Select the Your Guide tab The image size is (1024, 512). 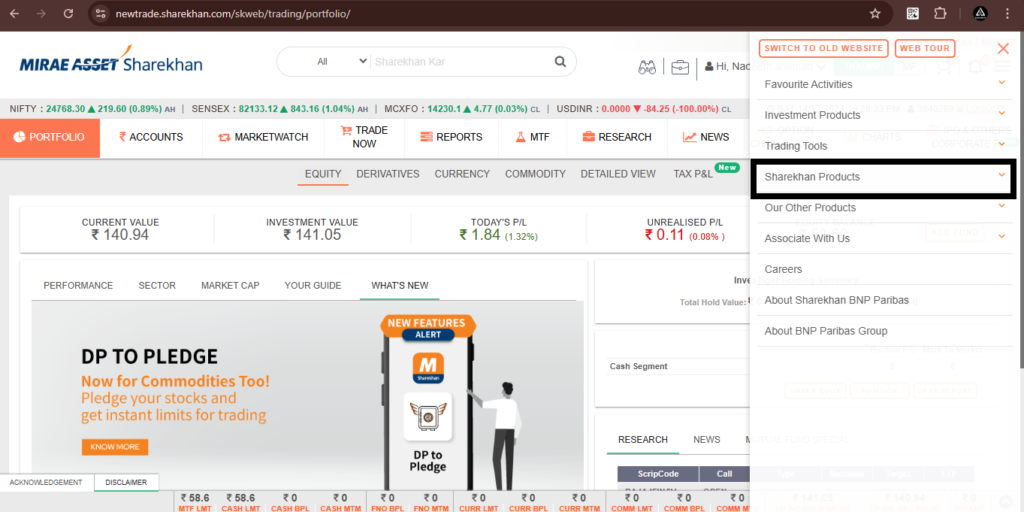point(313,285)
